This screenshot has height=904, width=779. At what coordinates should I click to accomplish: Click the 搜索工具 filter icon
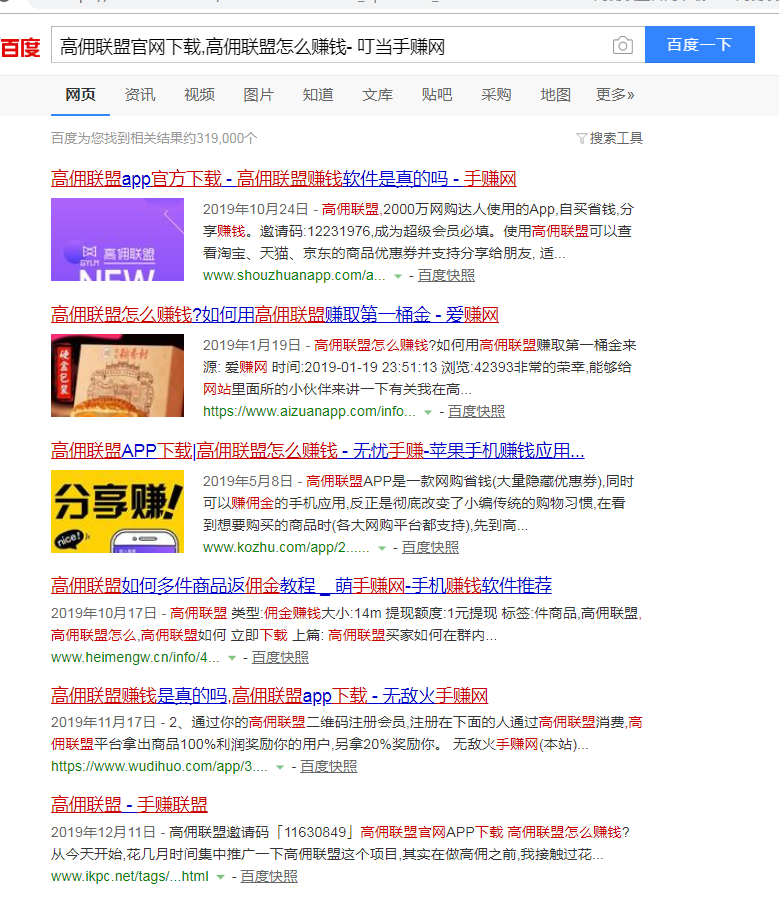tap(581, 138)
